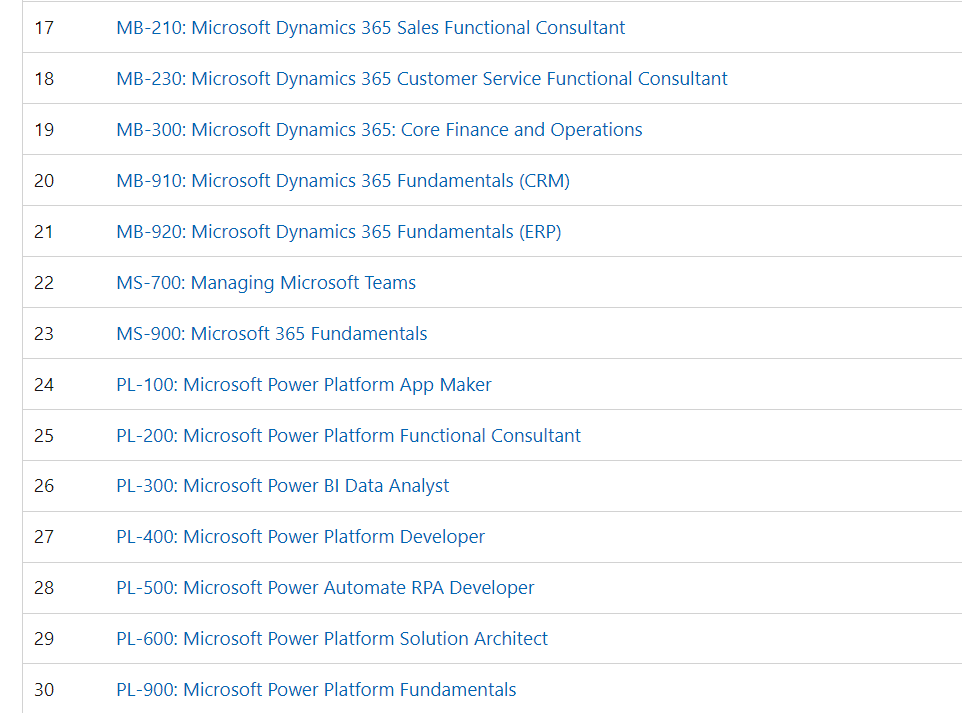Select row number 25 in table

44,436
